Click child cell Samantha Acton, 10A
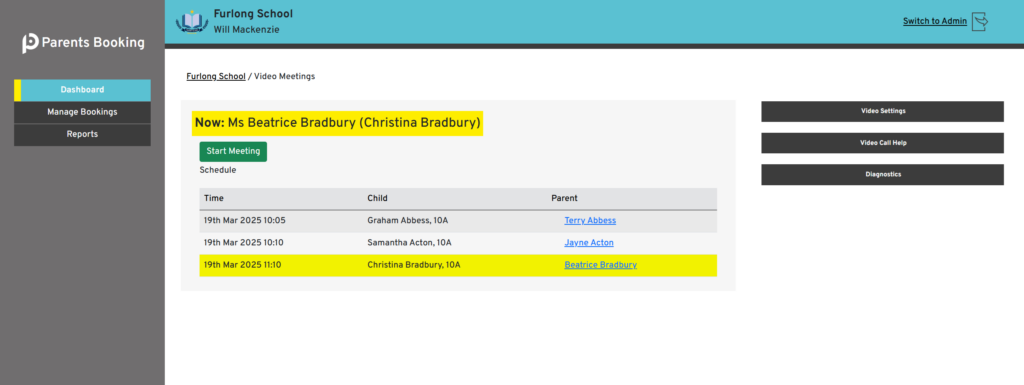 coord(409,243)
